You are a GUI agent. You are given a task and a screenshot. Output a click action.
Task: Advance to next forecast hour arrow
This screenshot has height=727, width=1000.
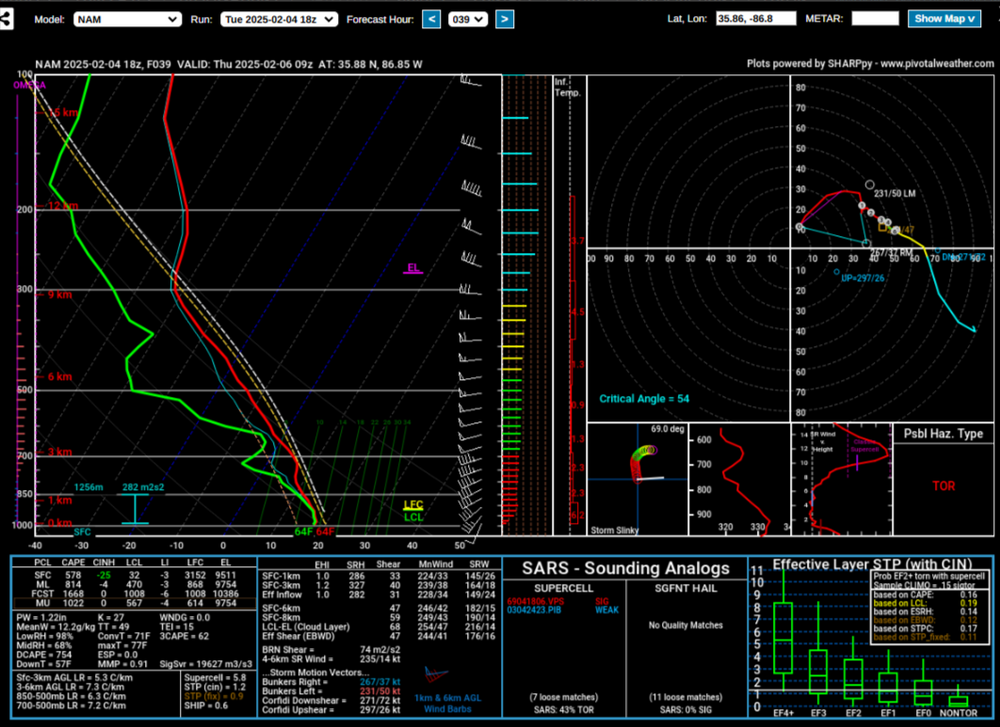[505, 19]
